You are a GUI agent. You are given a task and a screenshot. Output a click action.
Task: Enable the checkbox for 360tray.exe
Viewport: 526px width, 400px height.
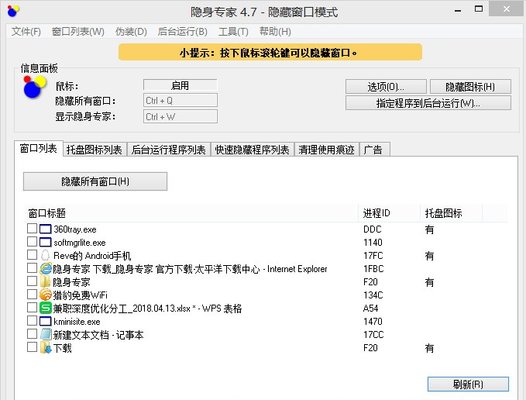click(x=32, y=229)
